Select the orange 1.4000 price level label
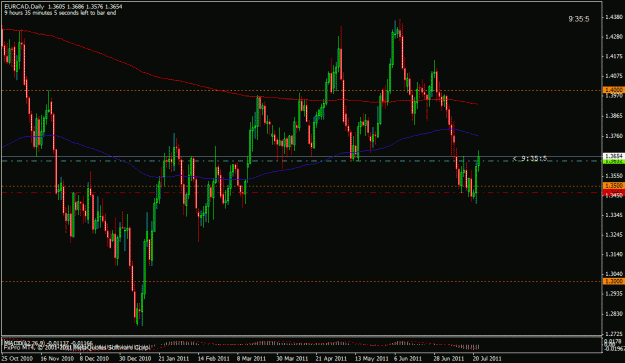The height and width of the screenshot is (363, 625). (x=613, y=90)
